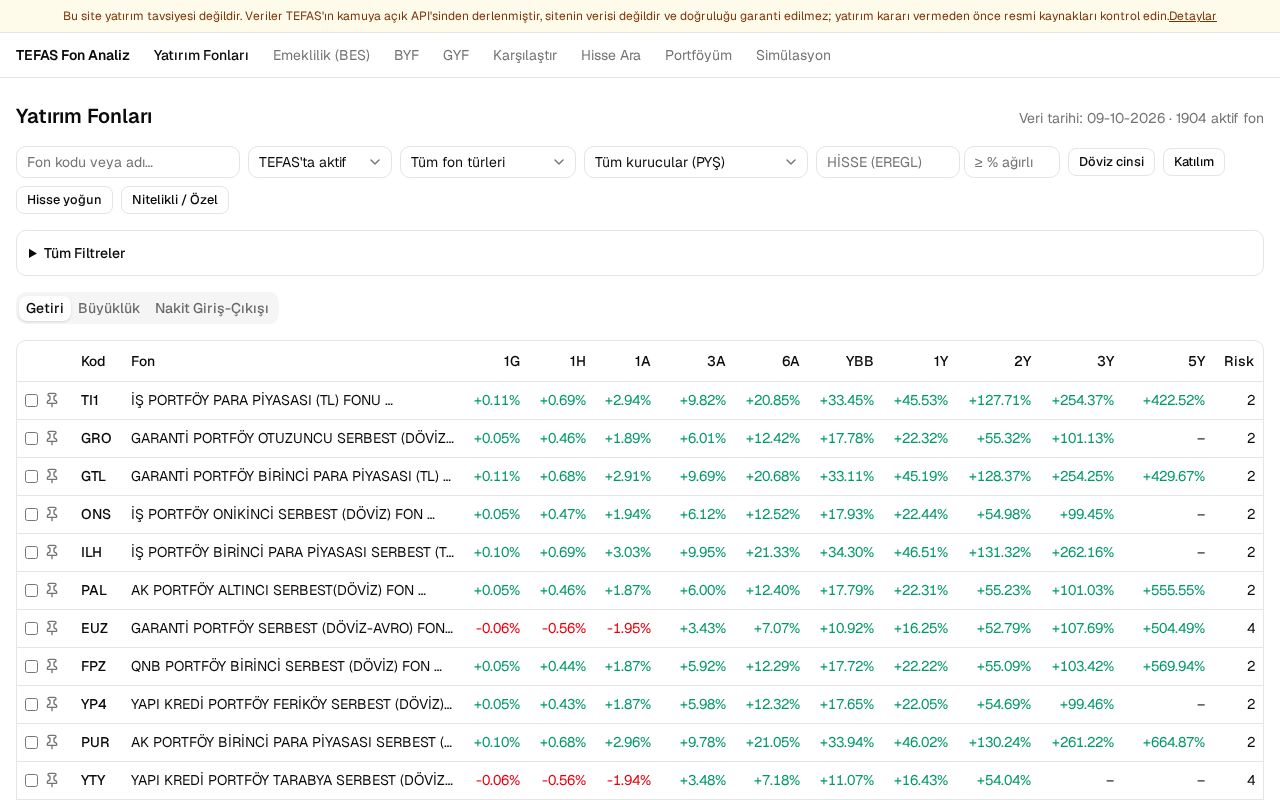
Task: Go to TEFAS Fon Analiz home
Action: tap(73, 55)
